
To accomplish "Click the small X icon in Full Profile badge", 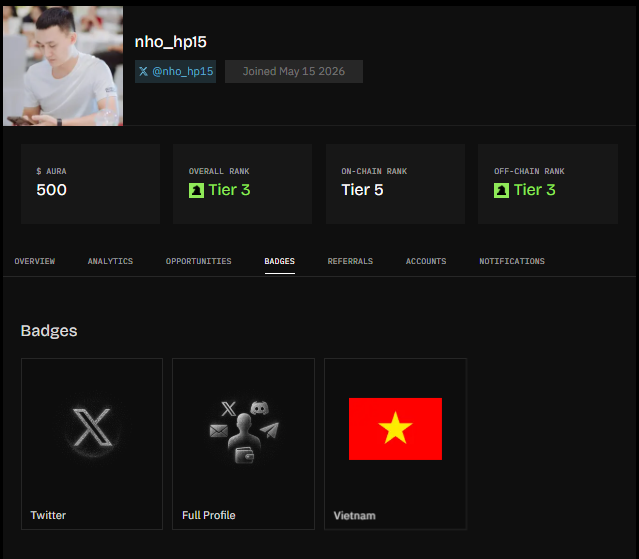I will (x=228, y=409).
